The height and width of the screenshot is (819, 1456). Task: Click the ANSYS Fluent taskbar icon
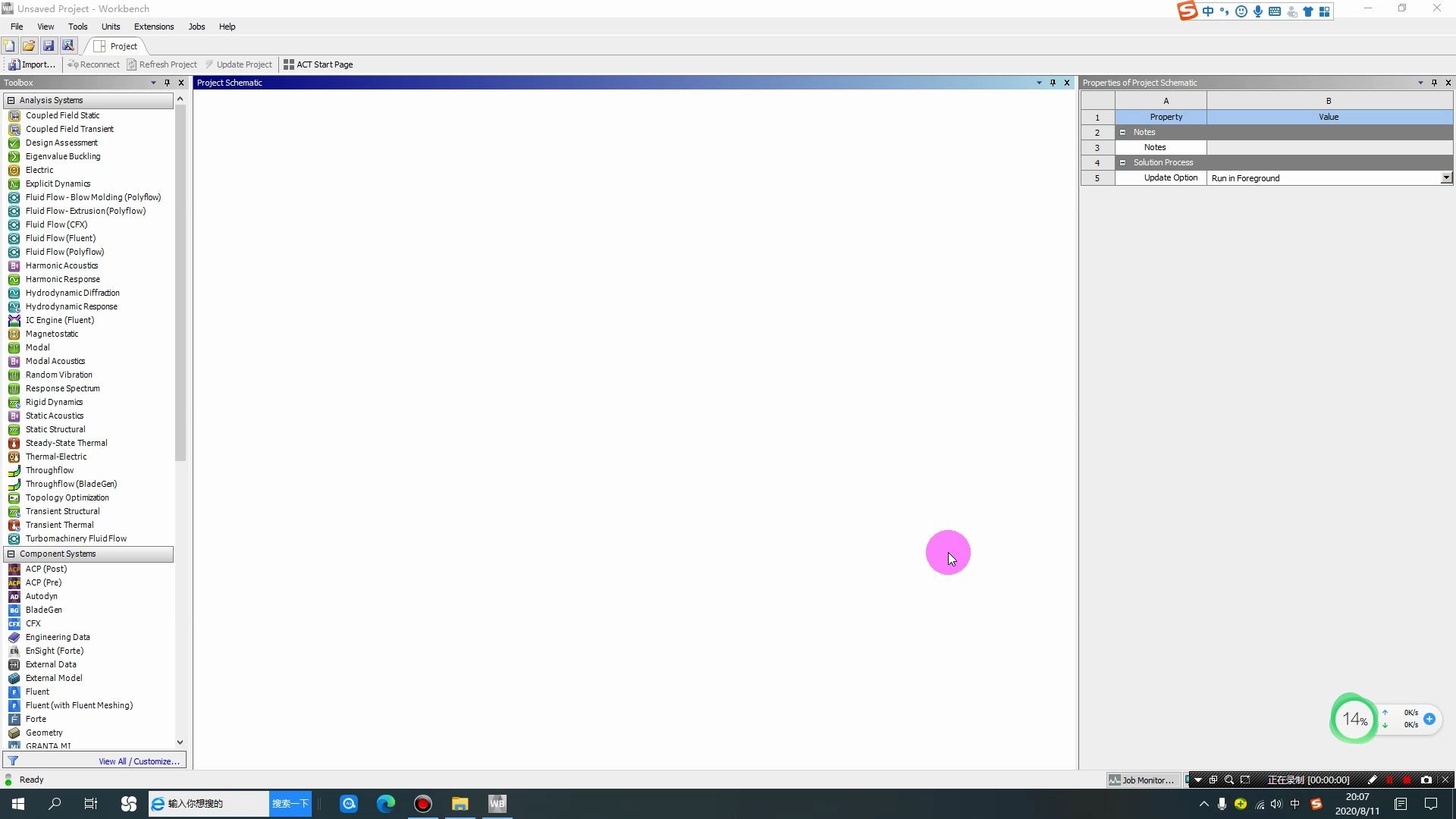tap(497, 803)
